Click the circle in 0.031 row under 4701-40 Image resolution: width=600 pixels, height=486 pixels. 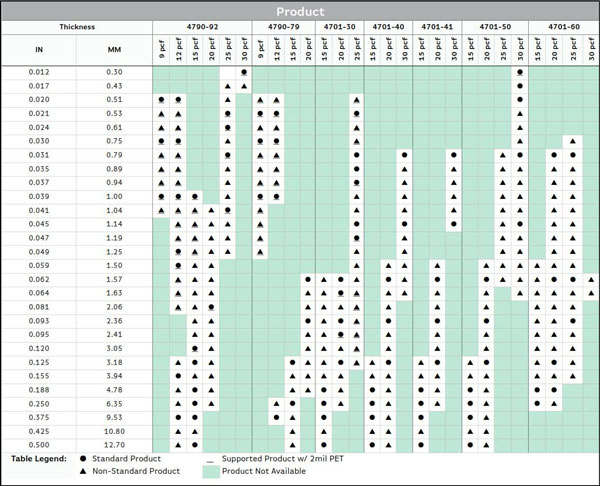click(x=404, y=155)
